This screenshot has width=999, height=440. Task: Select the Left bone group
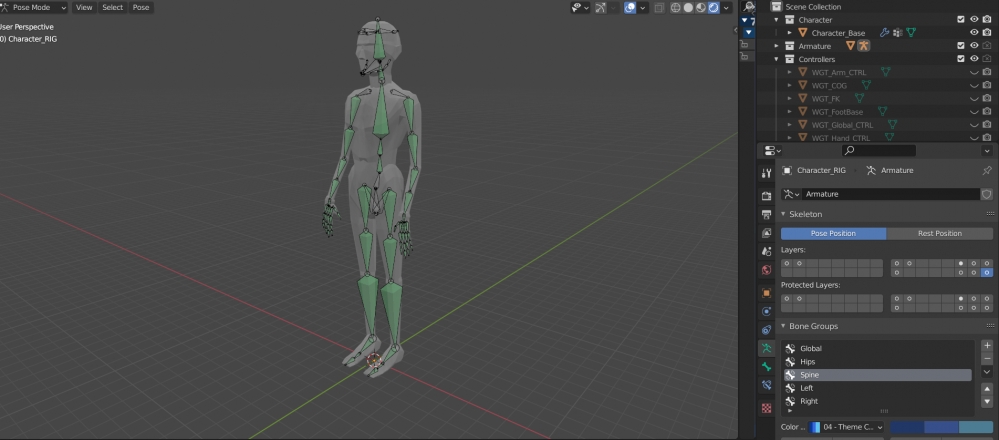[878, 388]
